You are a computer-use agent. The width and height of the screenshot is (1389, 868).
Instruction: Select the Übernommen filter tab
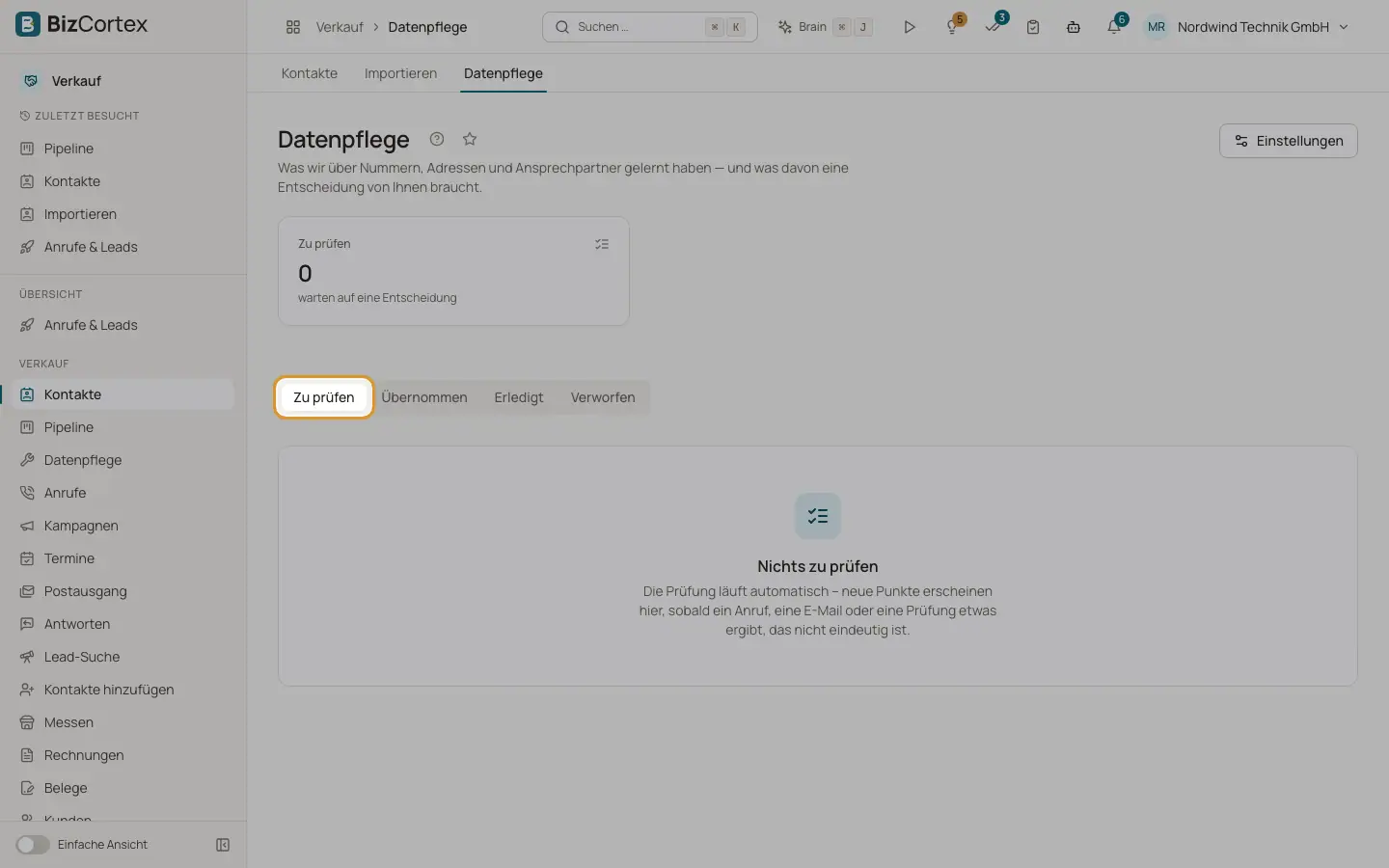424,397
